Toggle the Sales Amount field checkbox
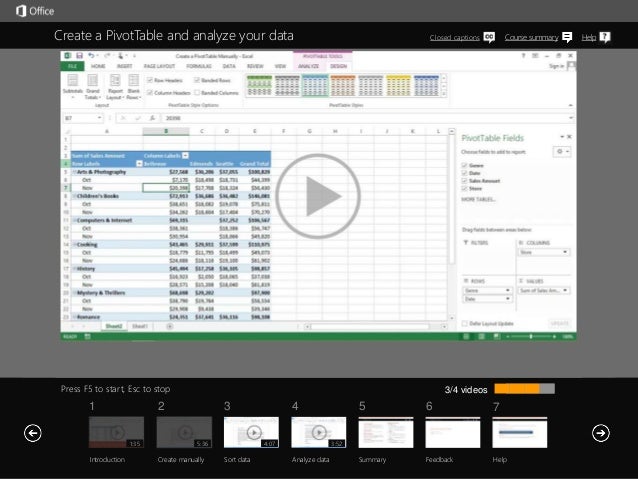 [464, 181]
